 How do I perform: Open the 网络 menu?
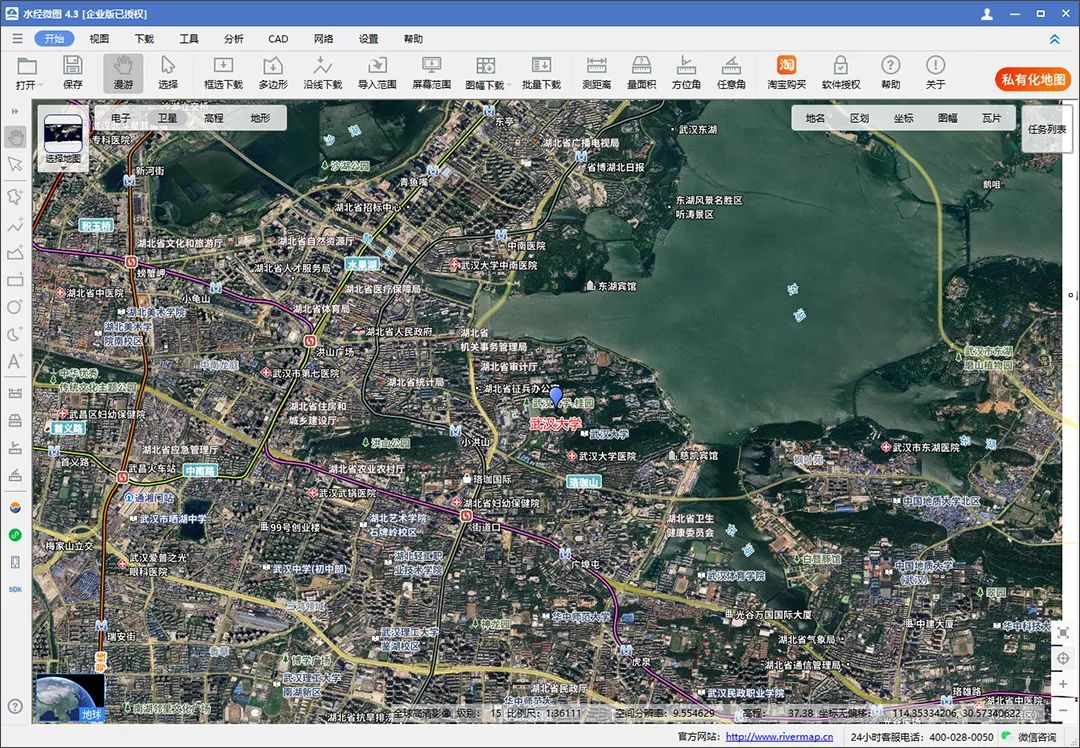coord(324,39)
